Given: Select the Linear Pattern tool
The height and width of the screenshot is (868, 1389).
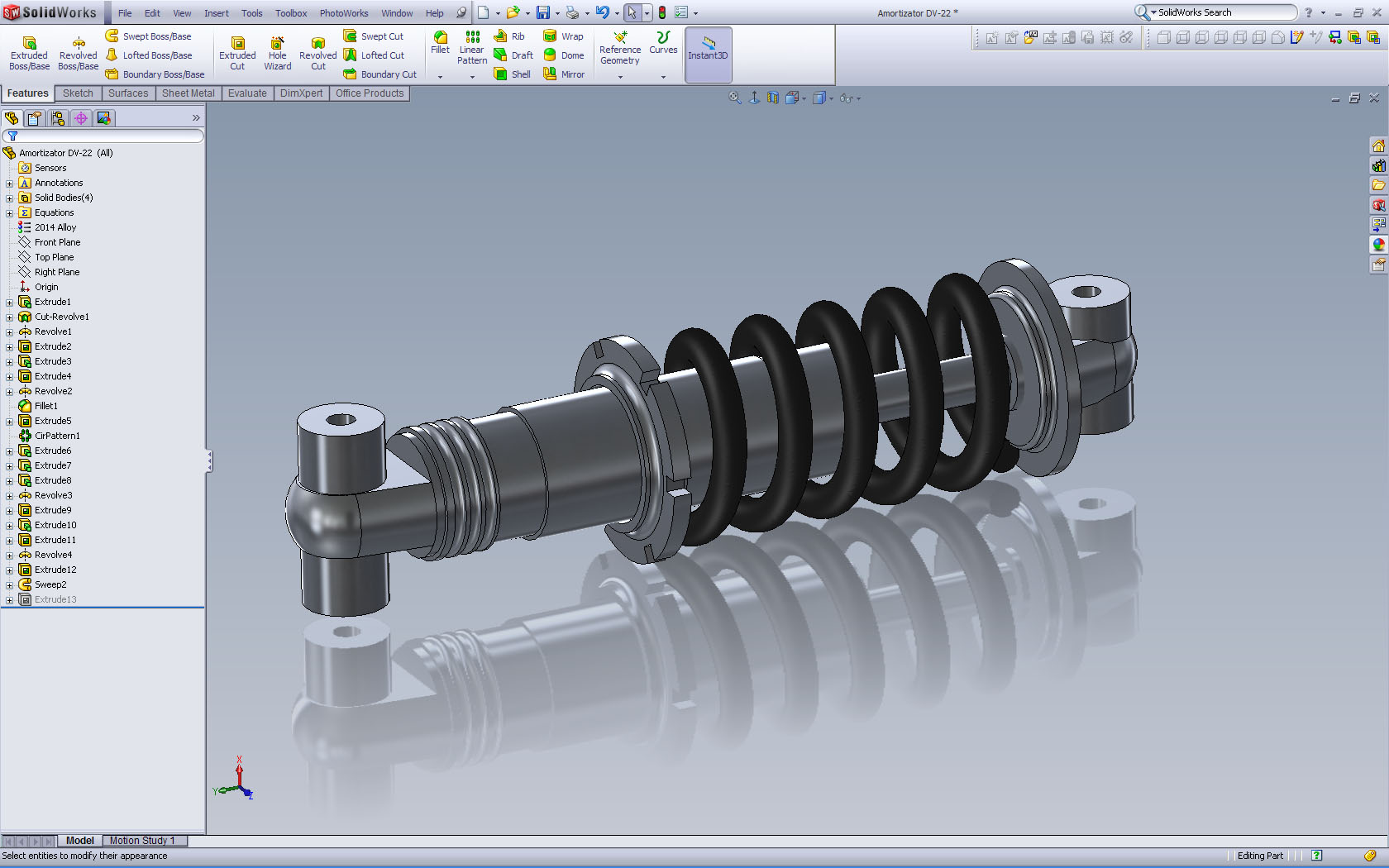Looking at the screenshot, I should [472, 48].
